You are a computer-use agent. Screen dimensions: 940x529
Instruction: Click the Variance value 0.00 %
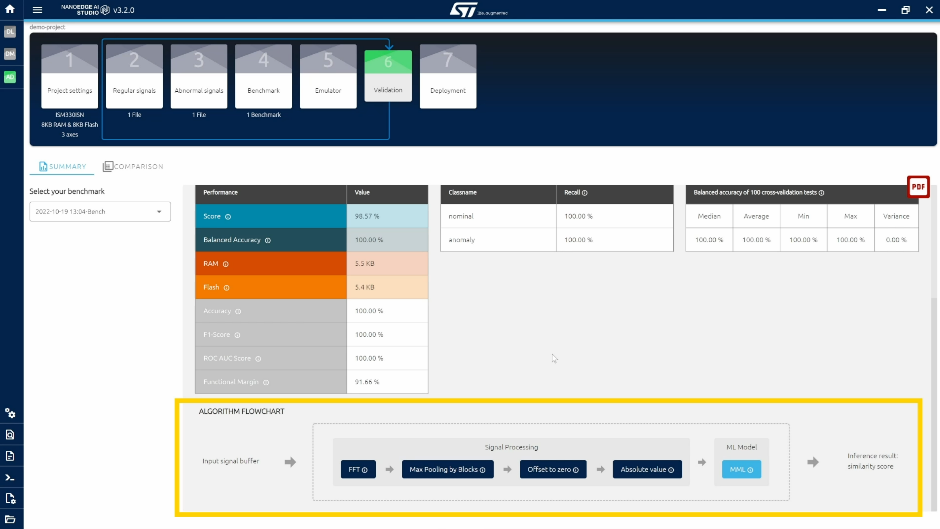pos(896,239)
